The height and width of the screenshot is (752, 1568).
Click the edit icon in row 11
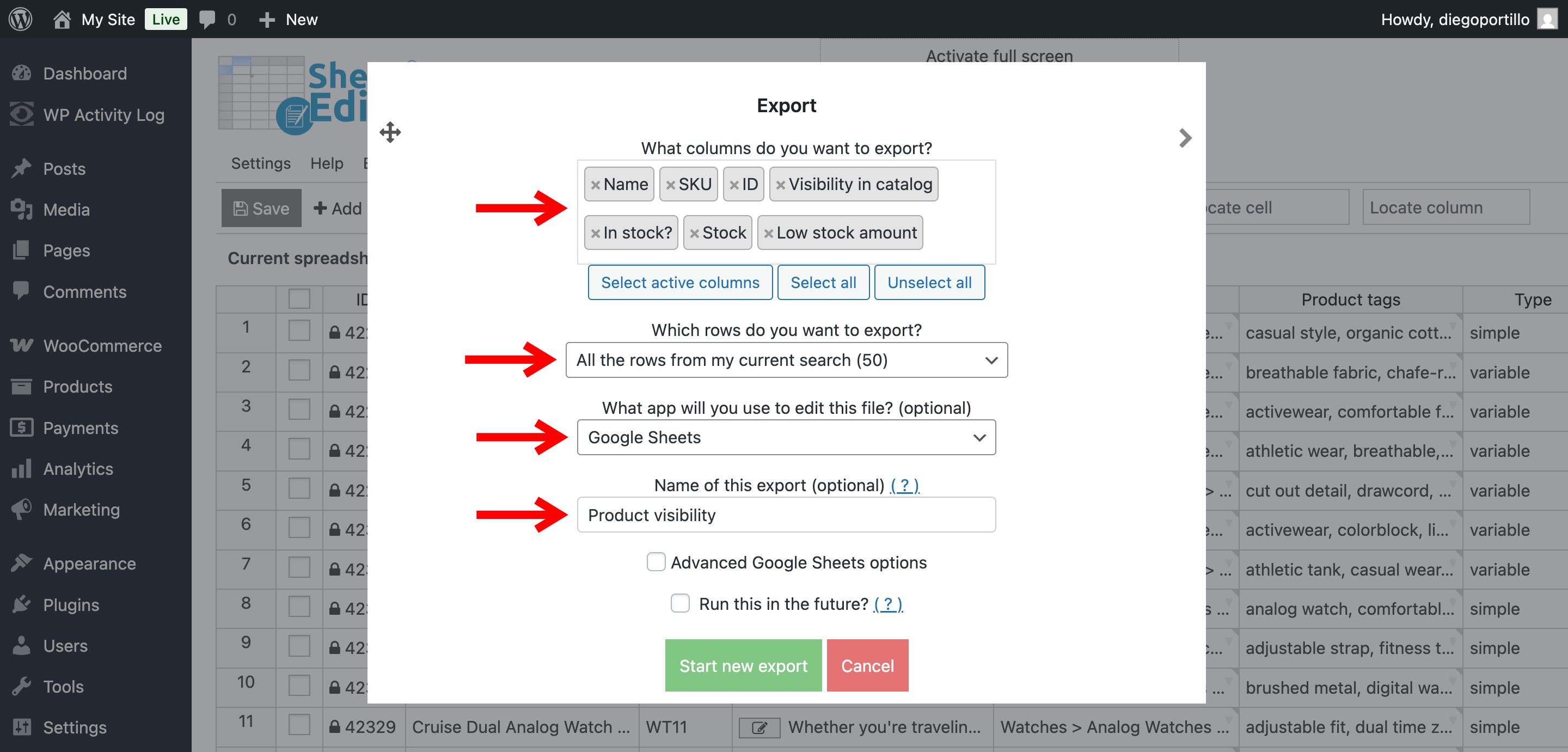click(758, 727)
